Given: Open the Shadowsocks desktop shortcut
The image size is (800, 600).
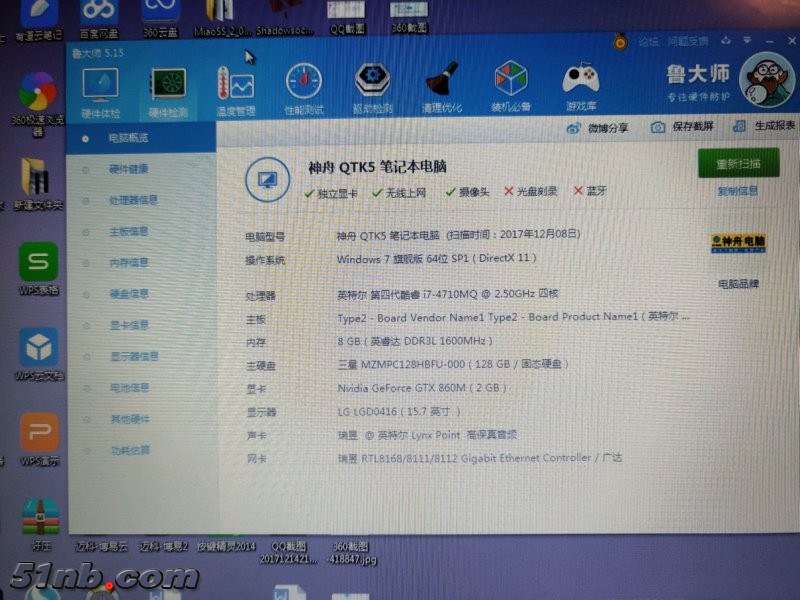Looking at the screenshot, I should tap(285, 18).
